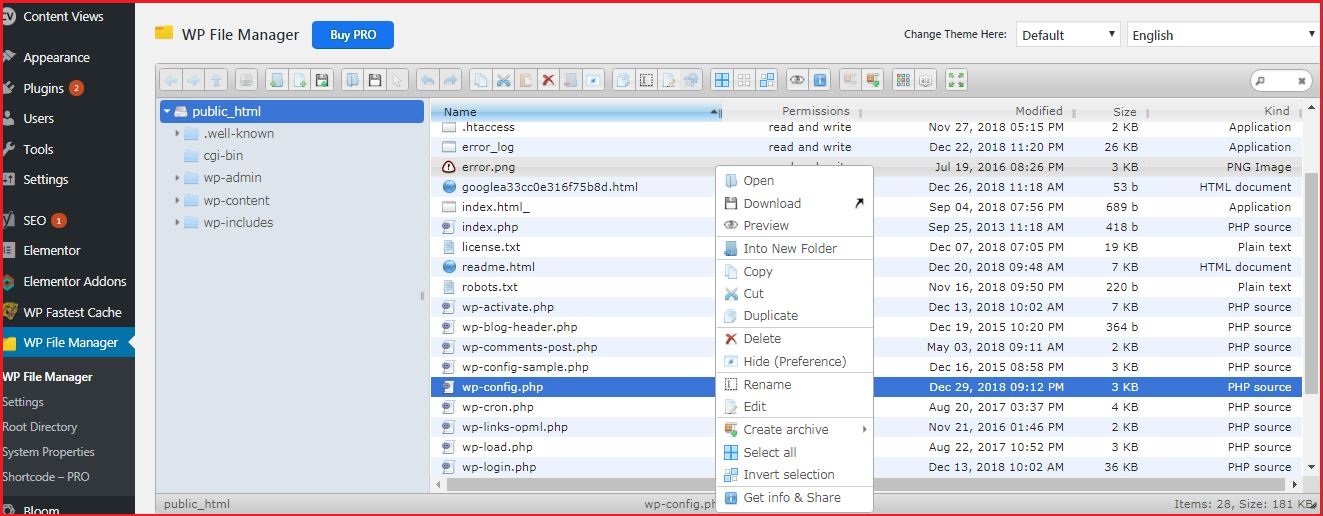Sort by the Modified column header

coord(1039,111)
